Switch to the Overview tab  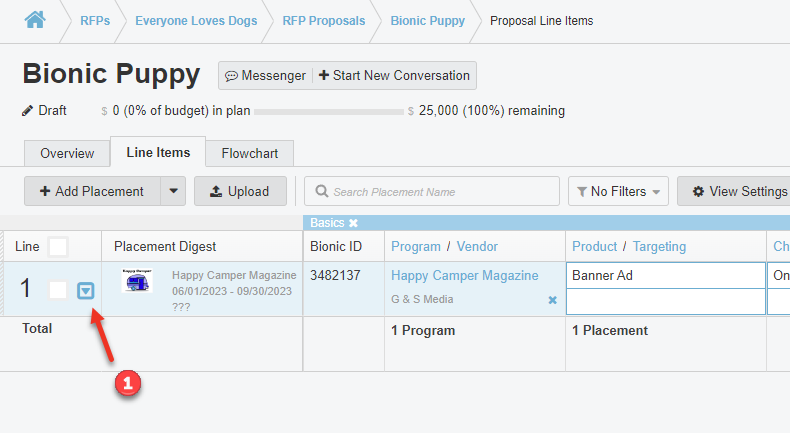tap(67, 153)
